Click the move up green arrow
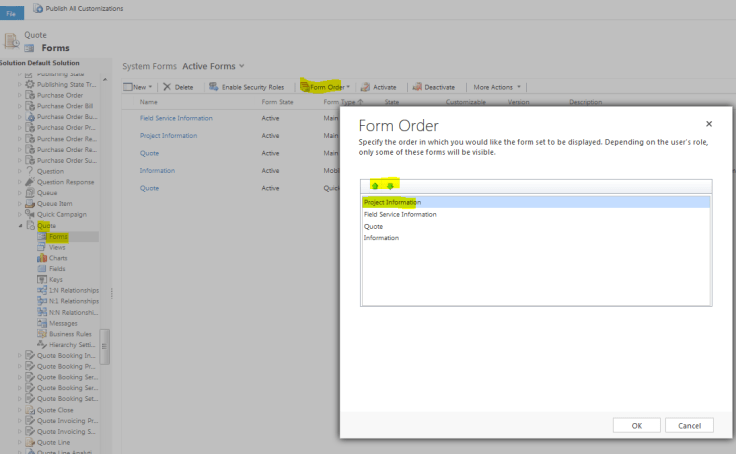This screenshot has height=454, width=736. click(x=375, y=185)
